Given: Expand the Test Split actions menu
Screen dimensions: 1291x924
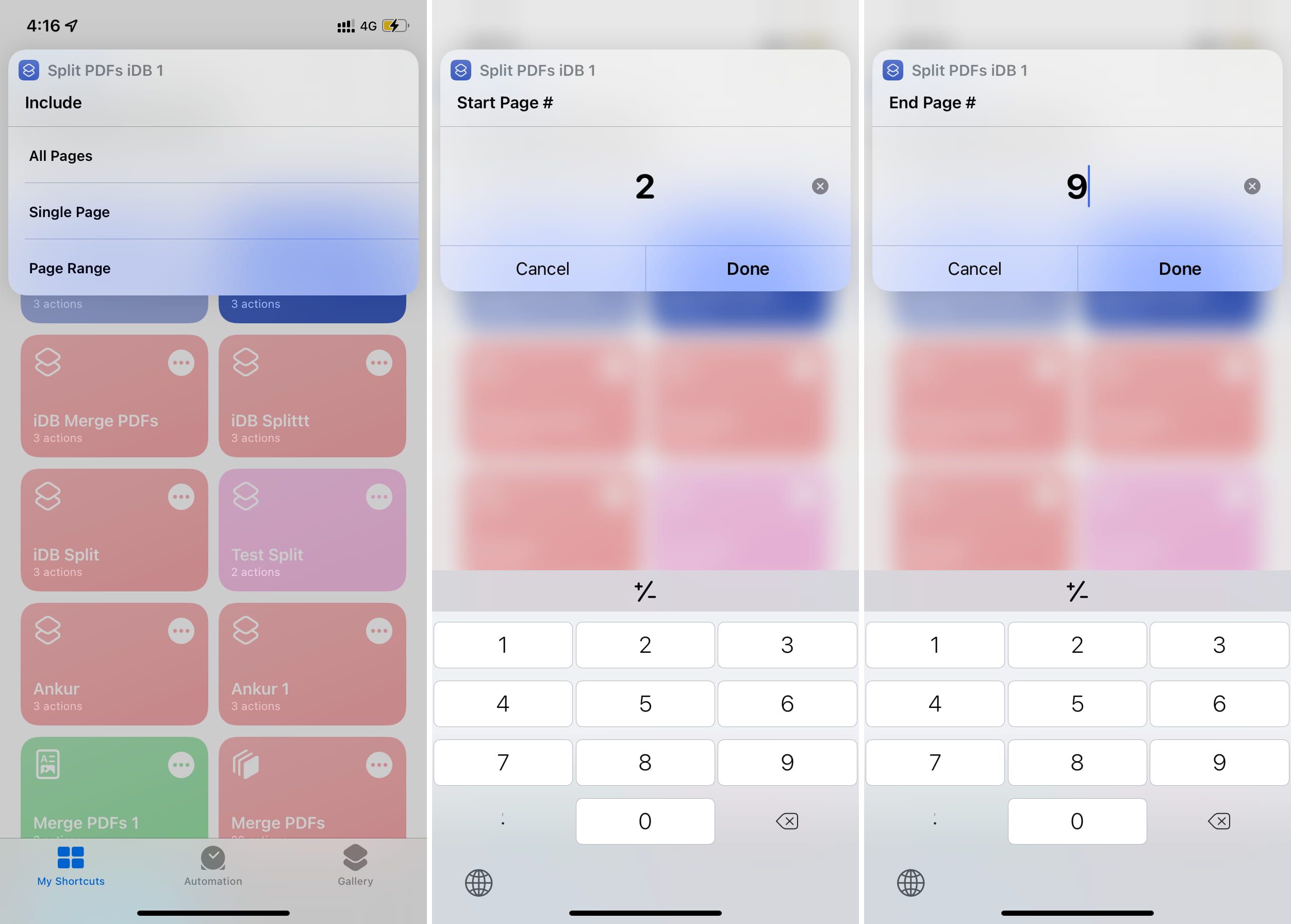Looking at the screenshot, I should (x=380, y=494).
